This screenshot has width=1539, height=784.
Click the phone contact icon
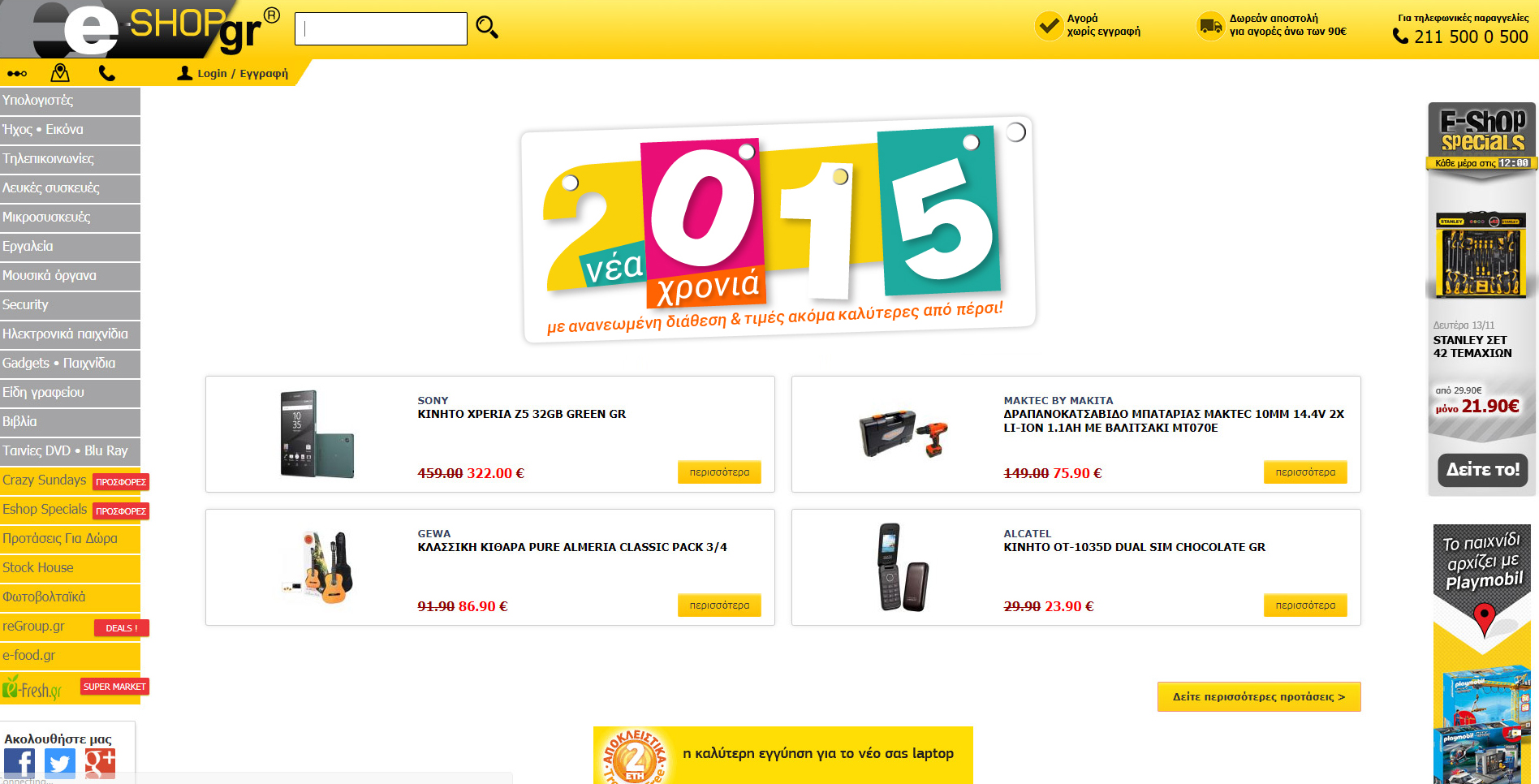[106, 73]
